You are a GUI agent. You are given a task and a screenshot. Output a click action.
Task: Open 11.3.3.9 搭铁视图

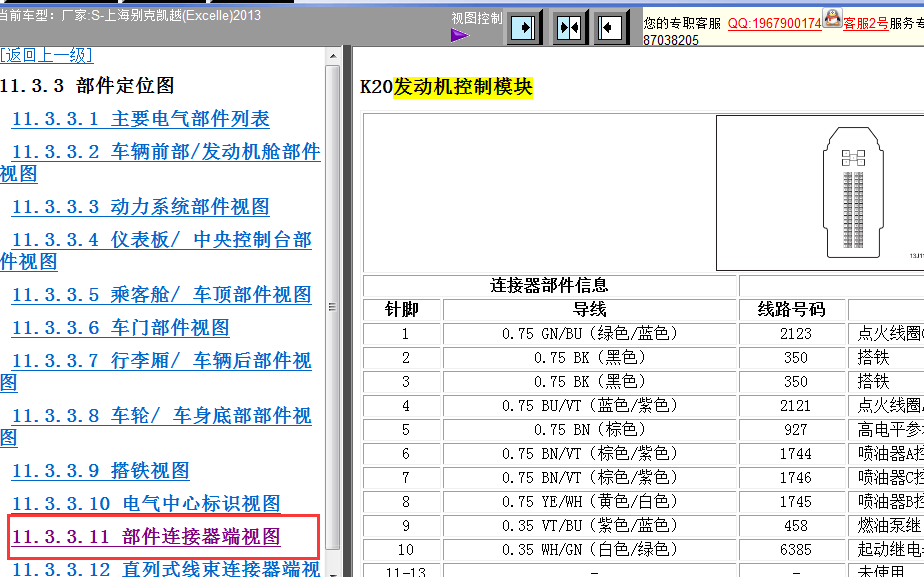(x=101, y=471)
